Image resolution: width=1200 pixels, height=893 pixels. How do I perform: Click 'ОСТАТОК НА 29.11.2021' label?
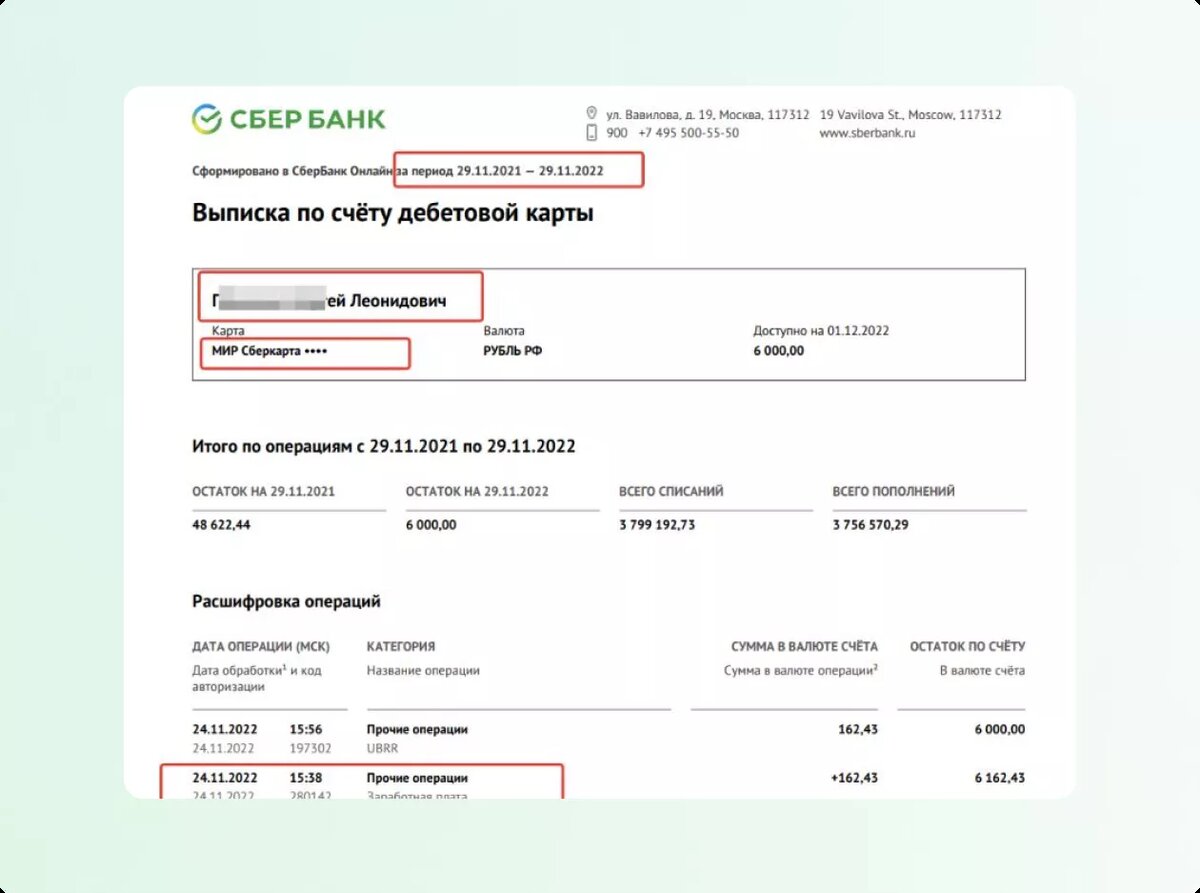(263, 492)
